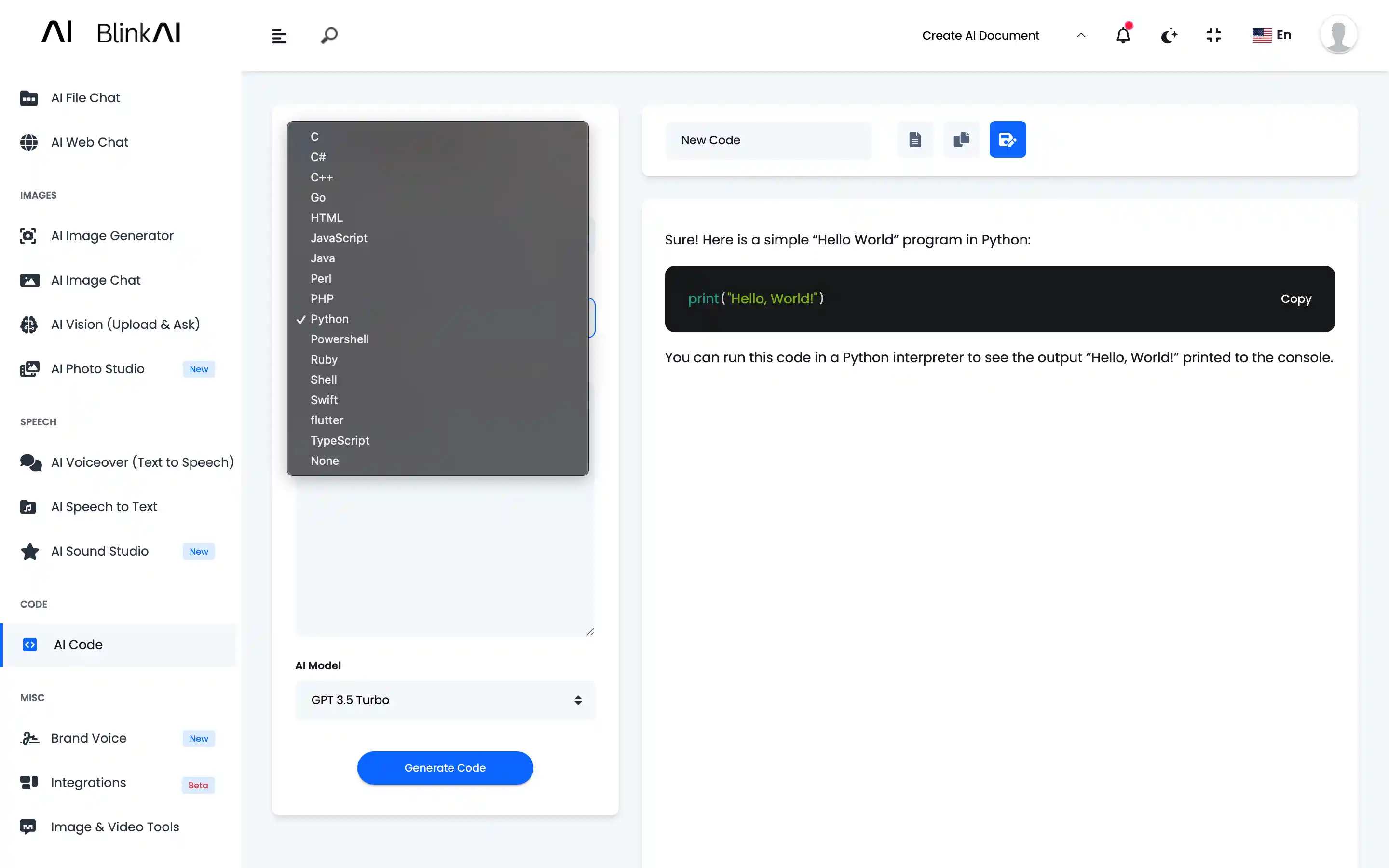
Task: Toggle the sidebar with the hamburger icon
Action: tap(278, 35)
